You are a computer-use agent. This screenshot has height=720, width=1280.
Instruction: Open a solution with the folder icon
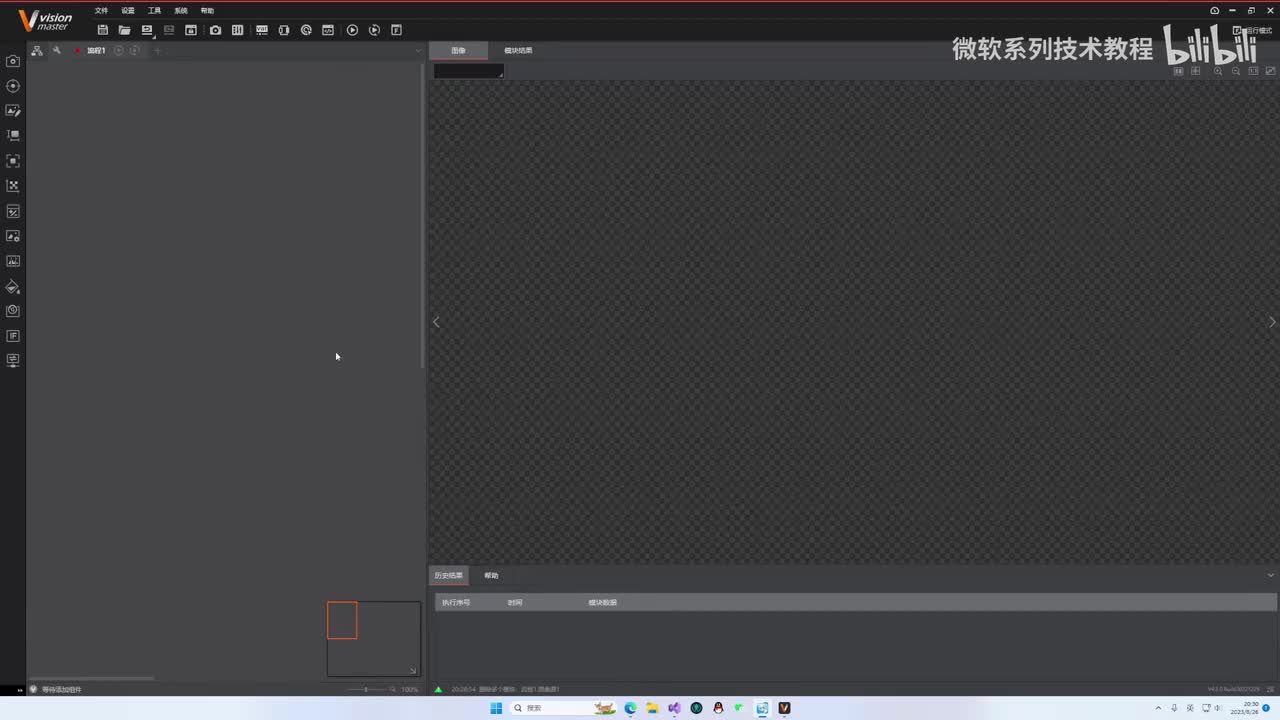point(125,30)
